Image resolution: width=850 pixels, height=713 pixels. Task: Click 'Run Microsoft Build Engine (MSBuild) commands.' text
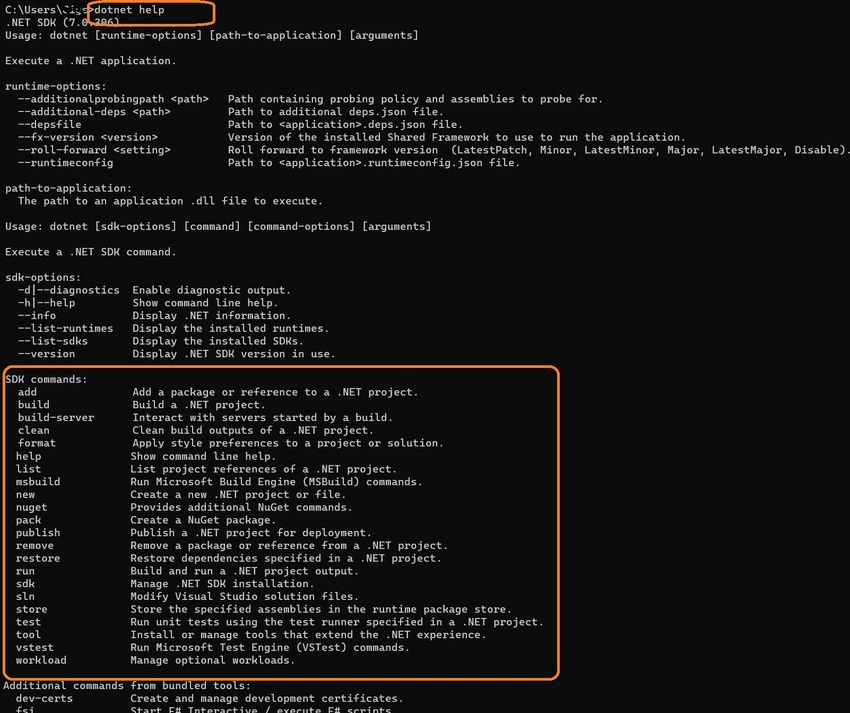pyautogui.click(x=276, y=481)
